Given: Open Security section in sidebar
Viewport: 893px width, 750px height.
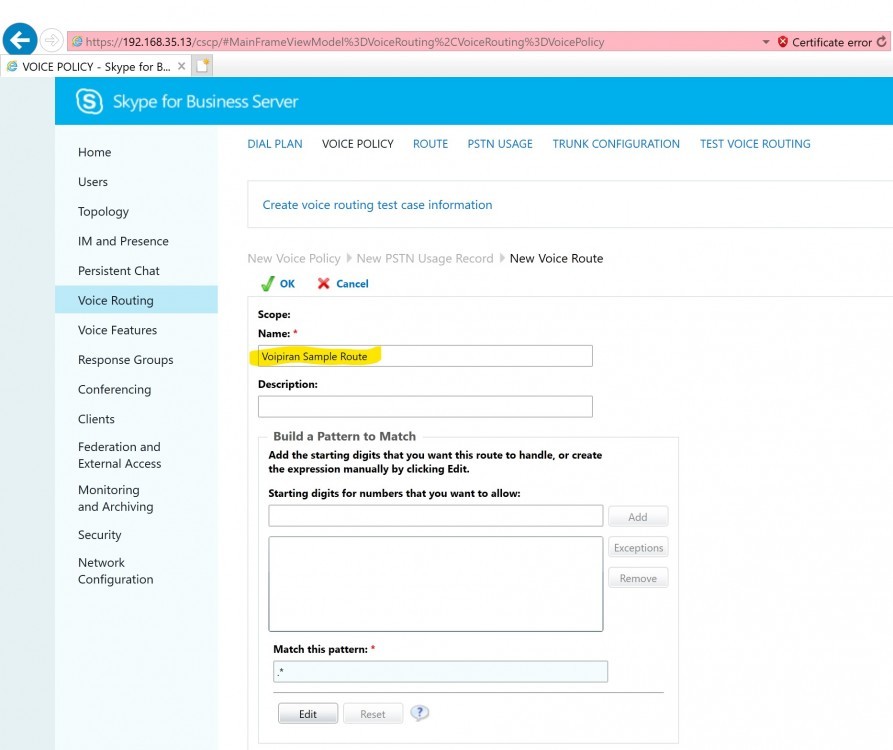Looking at the screenshot, I should pos(100,535).
